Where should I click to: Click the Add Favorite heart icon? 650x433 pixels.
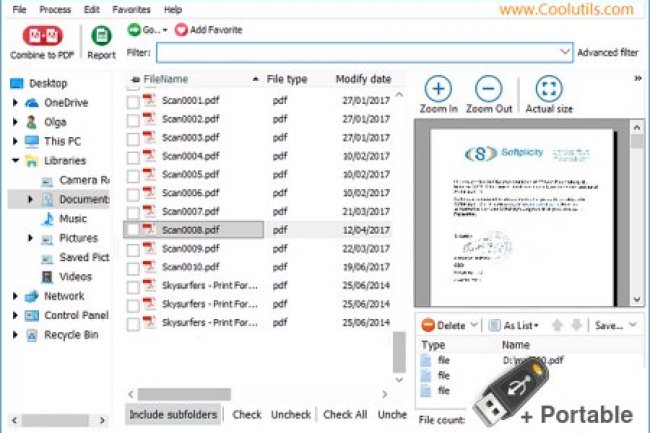181,30
